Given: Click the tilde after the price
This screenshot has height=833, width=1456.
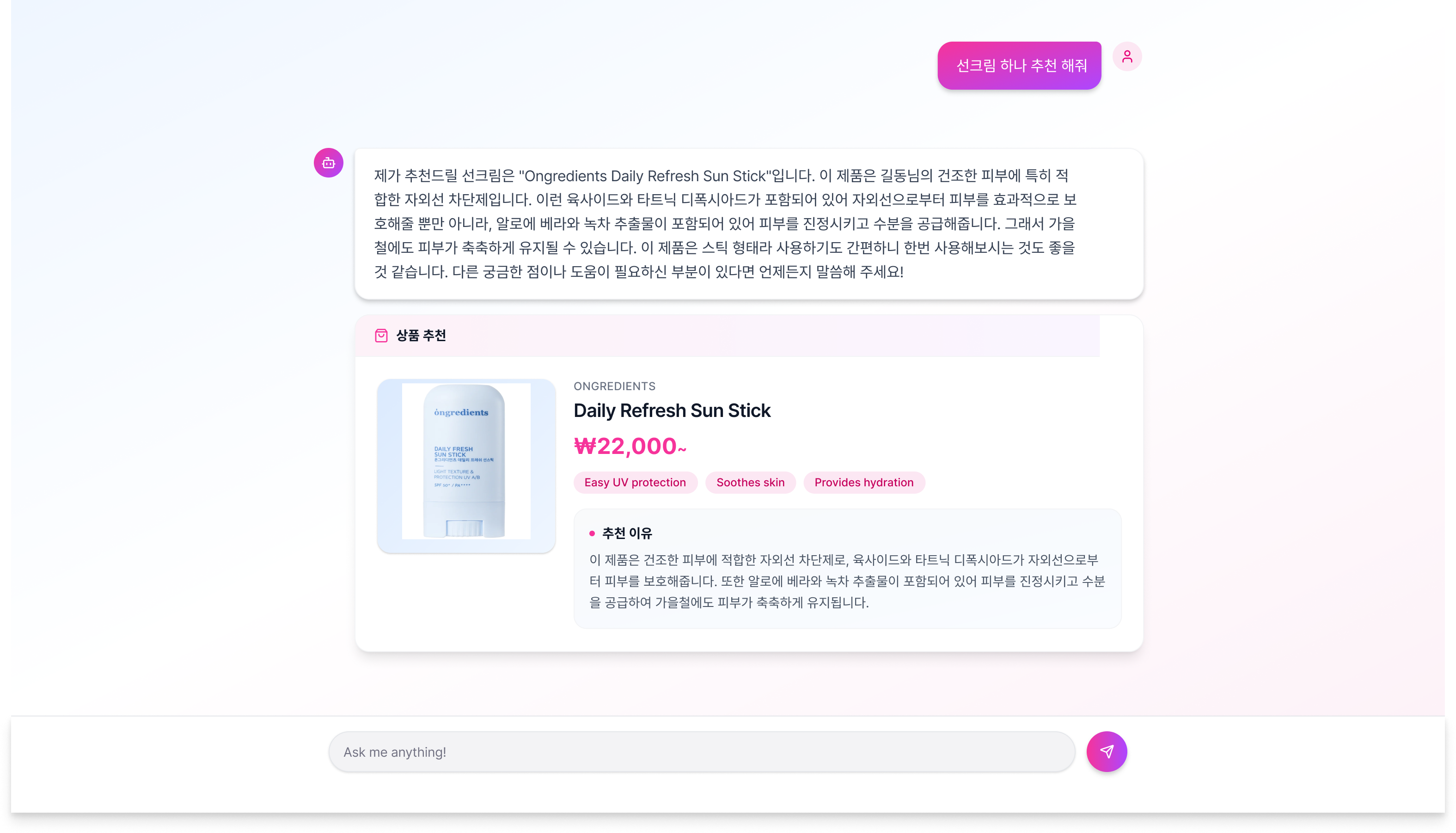Looking at the screenshot, I should [x=682, y=449].
